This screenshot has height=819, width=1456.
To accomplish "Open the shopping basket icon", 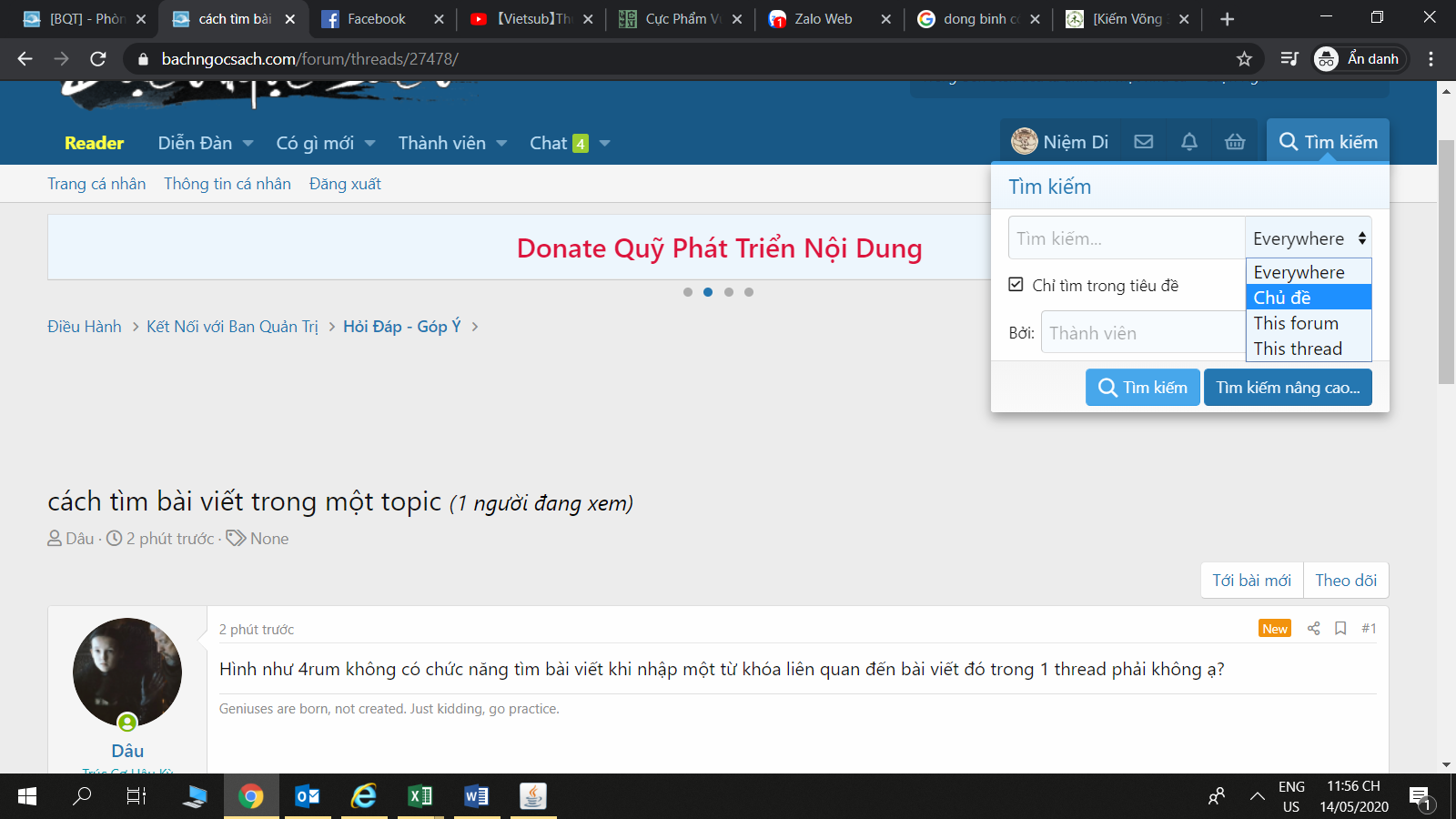I will [1235, 142].
